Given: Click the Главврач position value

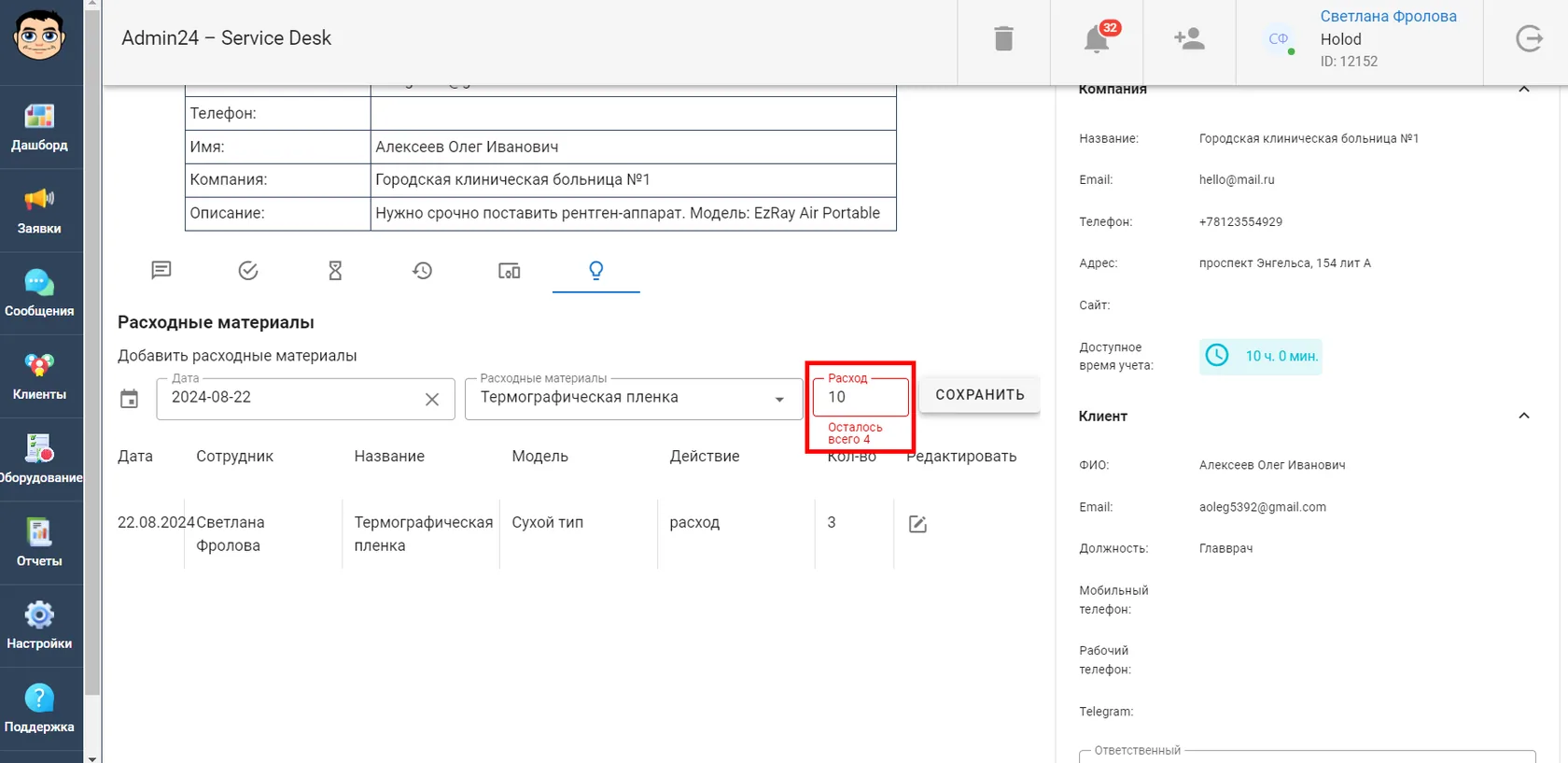Looking at the screenshot, I should [x=1226, y=549].
